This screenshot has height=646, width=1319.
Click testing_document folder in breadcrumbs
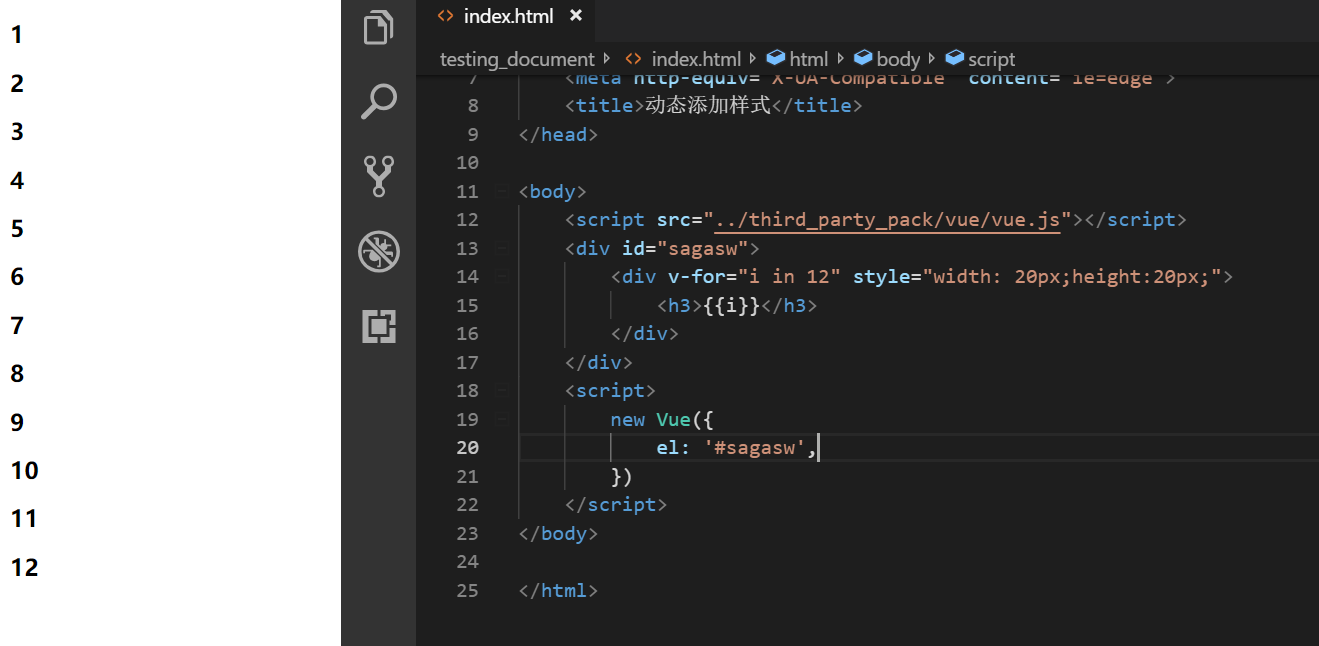[x=517, y=59]
